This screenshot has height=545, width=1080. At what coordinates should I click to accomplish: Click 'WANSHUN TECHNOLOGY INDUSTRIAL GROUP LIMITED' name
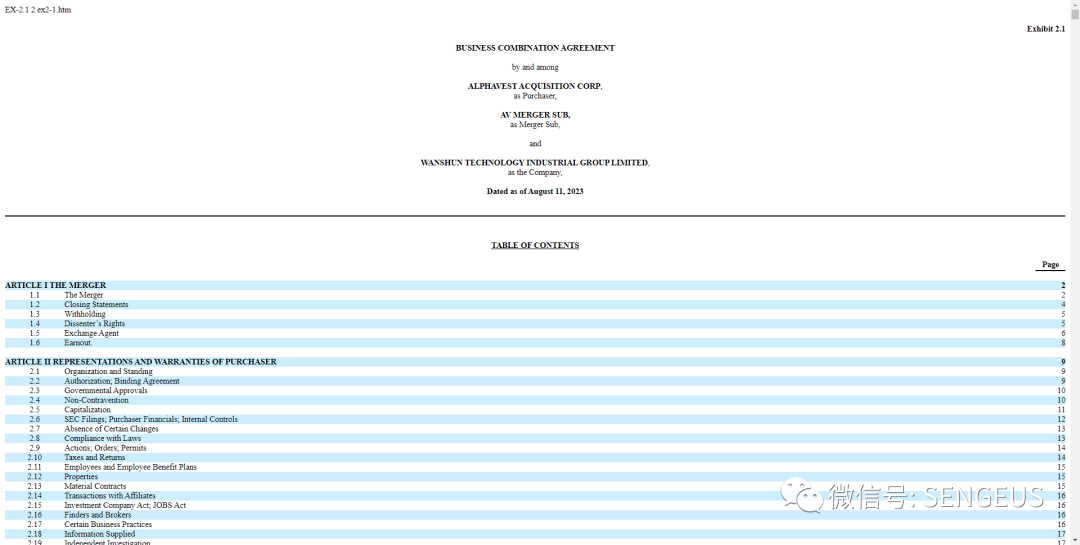pos(534,163)
